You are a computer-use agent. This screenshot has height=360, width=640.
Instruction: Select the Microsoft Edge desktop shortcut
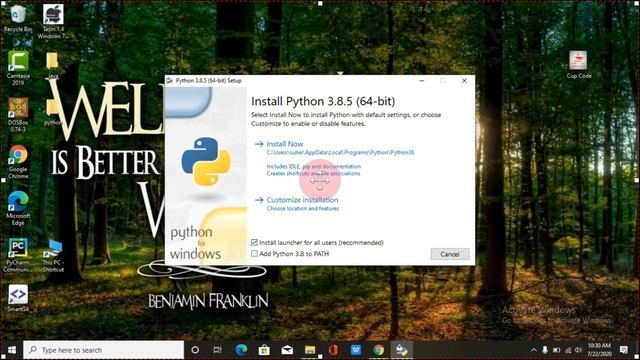pyautogui.click(x=18, y=208)
